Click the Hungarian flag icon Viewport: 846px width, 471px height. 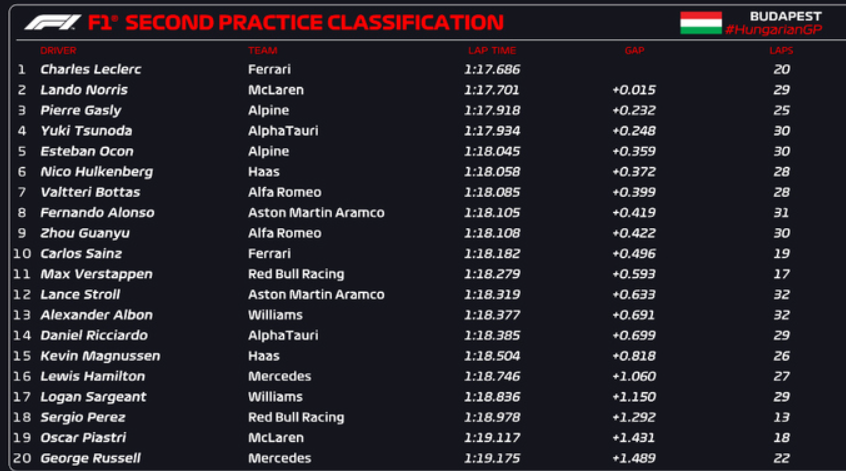[700, 22]
